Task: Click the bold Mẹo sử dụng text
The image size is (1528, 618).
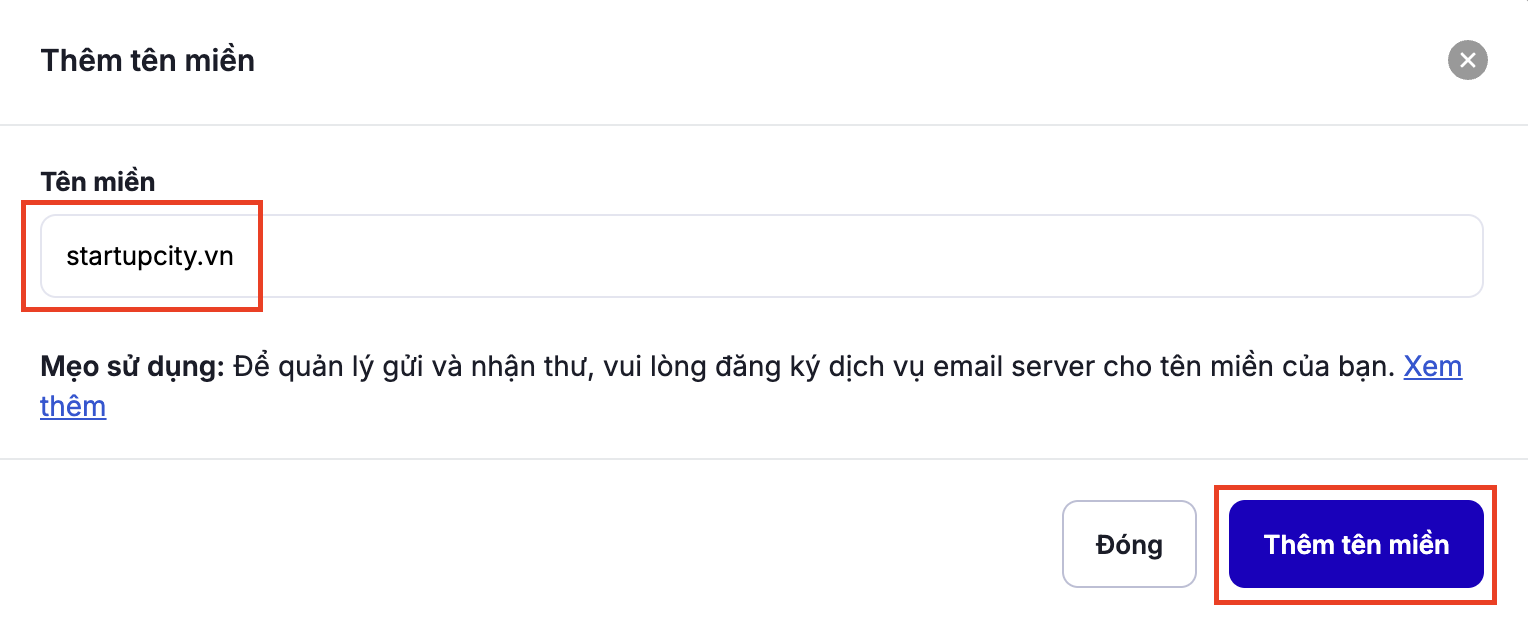Action: 132,367
